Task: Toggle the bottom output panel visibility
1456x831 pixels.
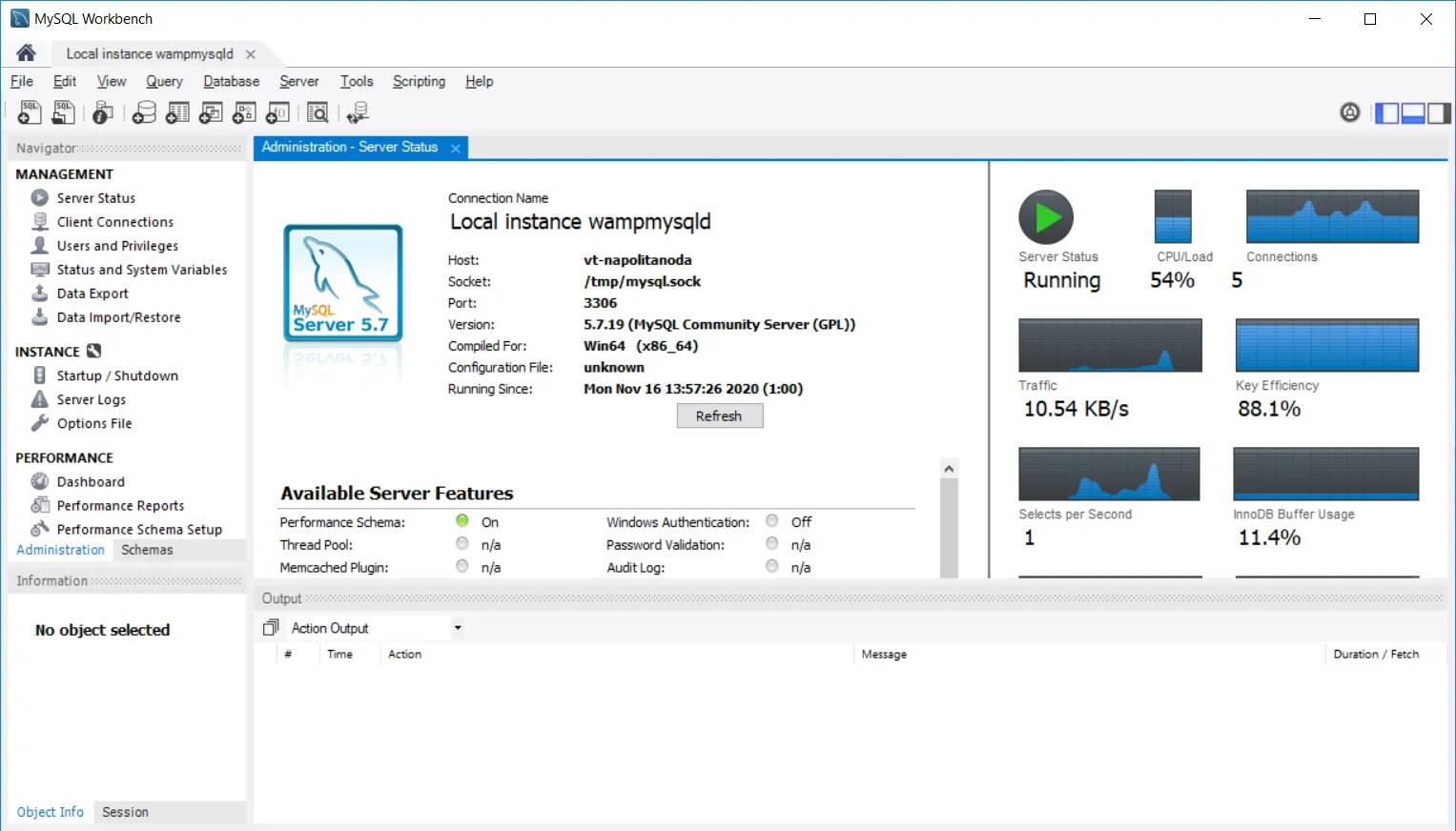Action: point(1413,113)
